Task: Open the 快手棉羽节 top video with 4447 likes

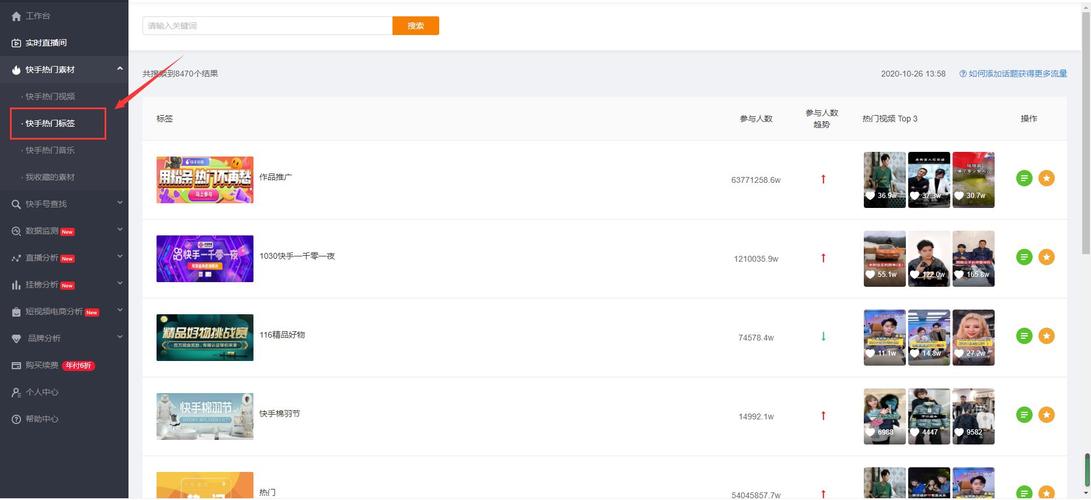Action: click(929, 416)
